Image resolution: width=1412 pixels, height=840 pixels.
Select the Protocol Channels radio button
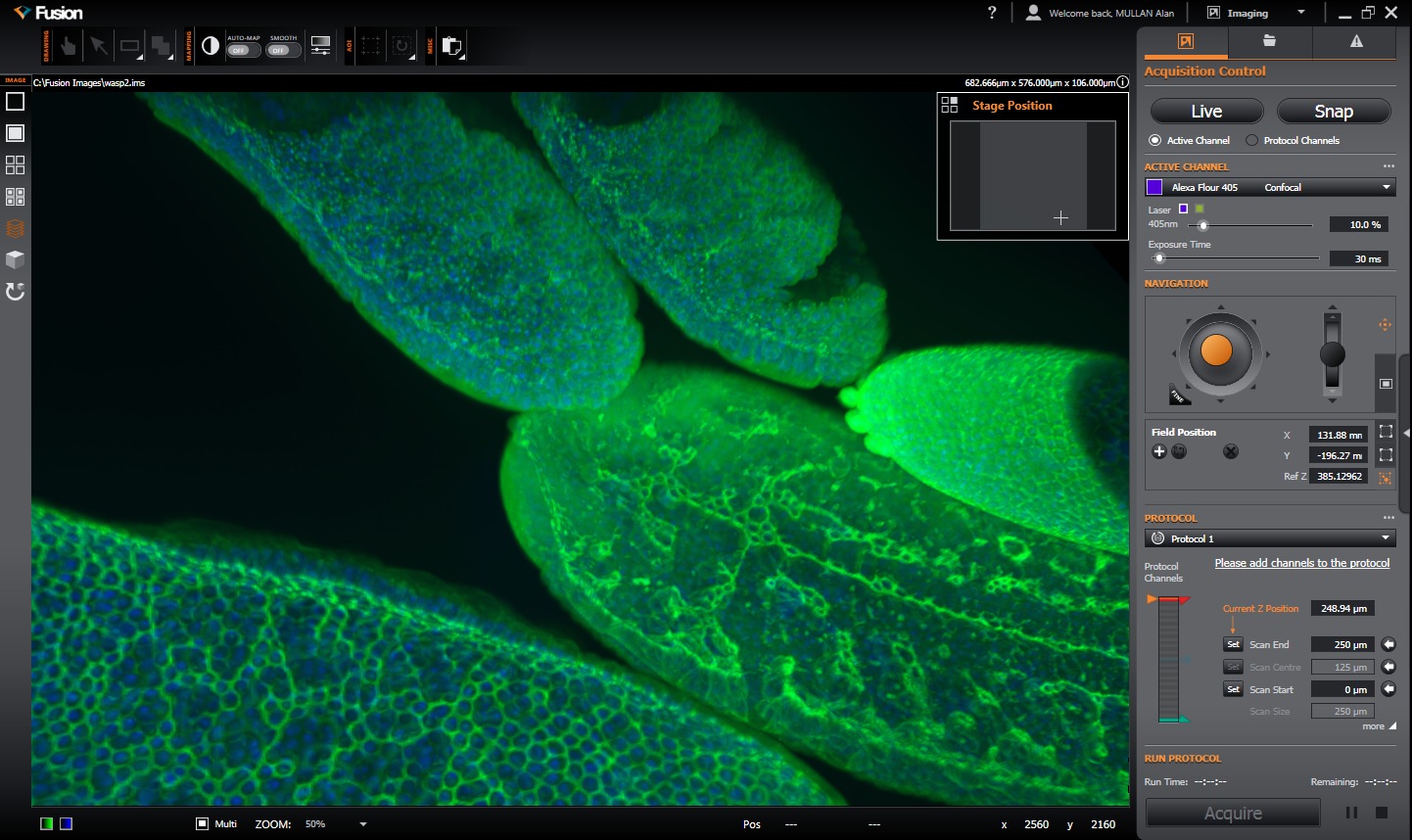pyautogui.click(x=1251, y=140)
